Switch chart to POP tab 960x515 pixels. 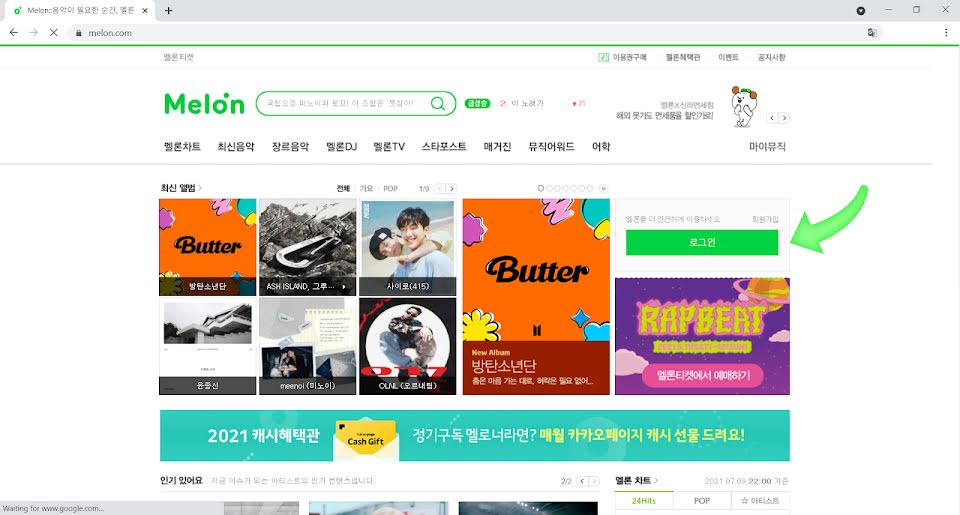[702, 501]
